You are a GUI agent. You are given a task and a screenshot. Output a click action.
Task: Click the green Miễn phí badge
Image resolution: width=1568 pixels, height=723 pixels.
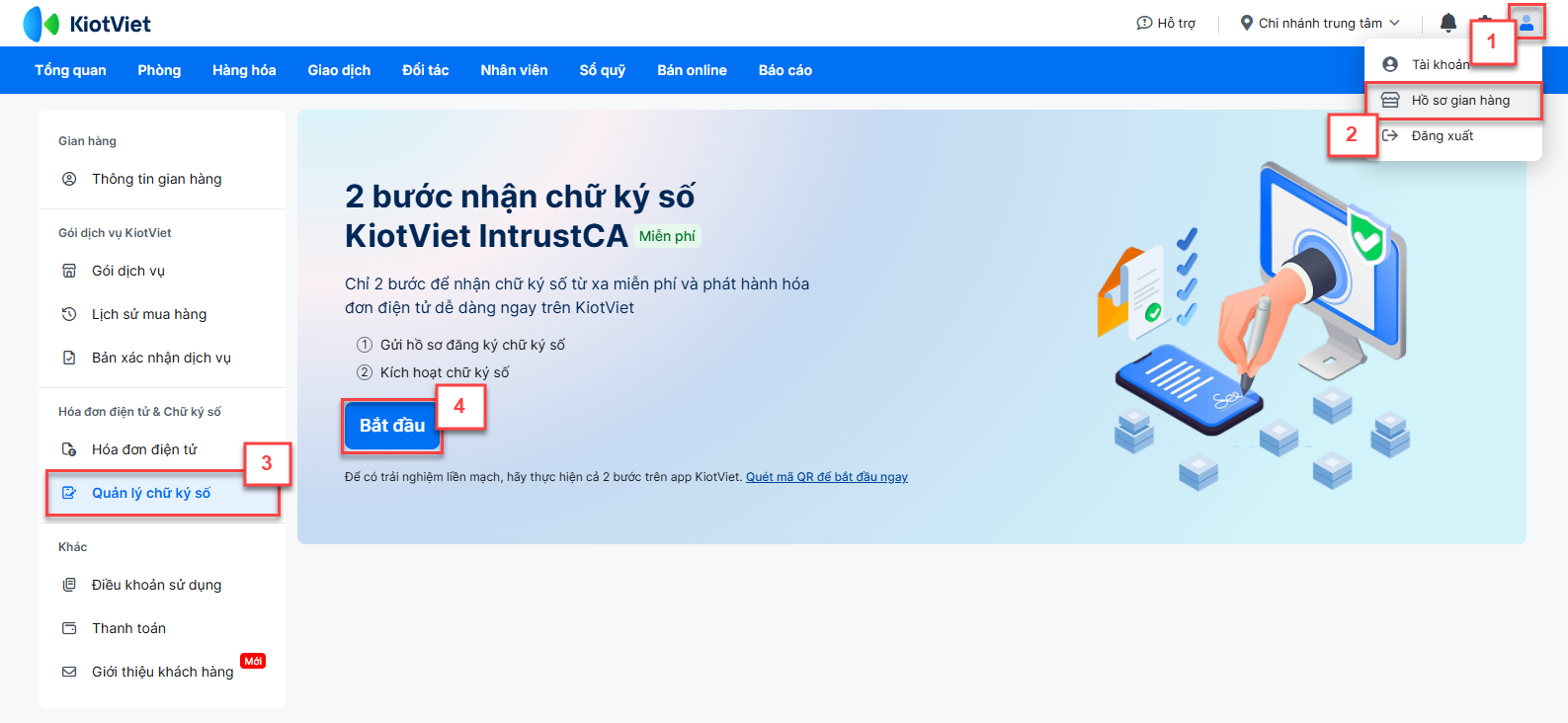(667, 236)
